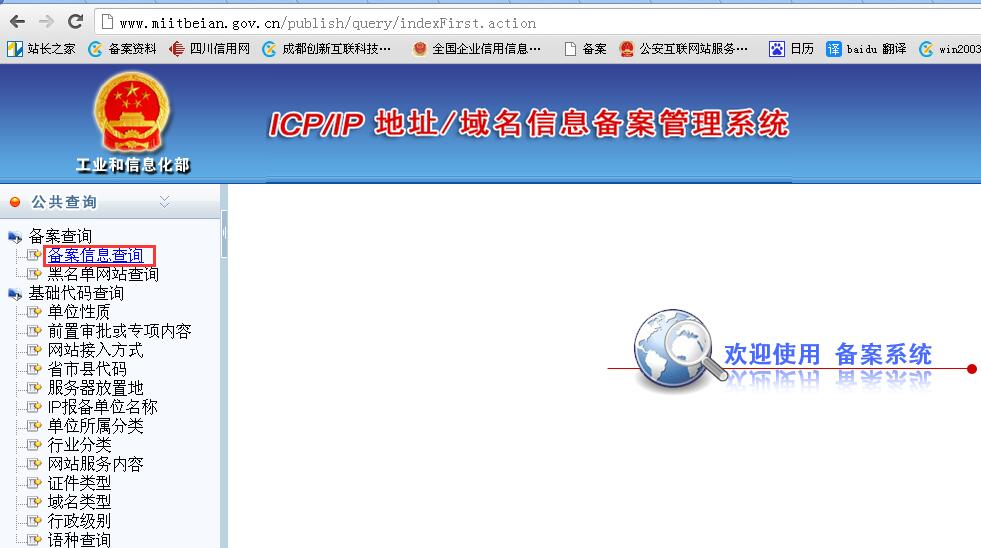This screenshot has width=981, height=548.
Task: Reload the page with refresh icon
Action: [x=76, y=22]
